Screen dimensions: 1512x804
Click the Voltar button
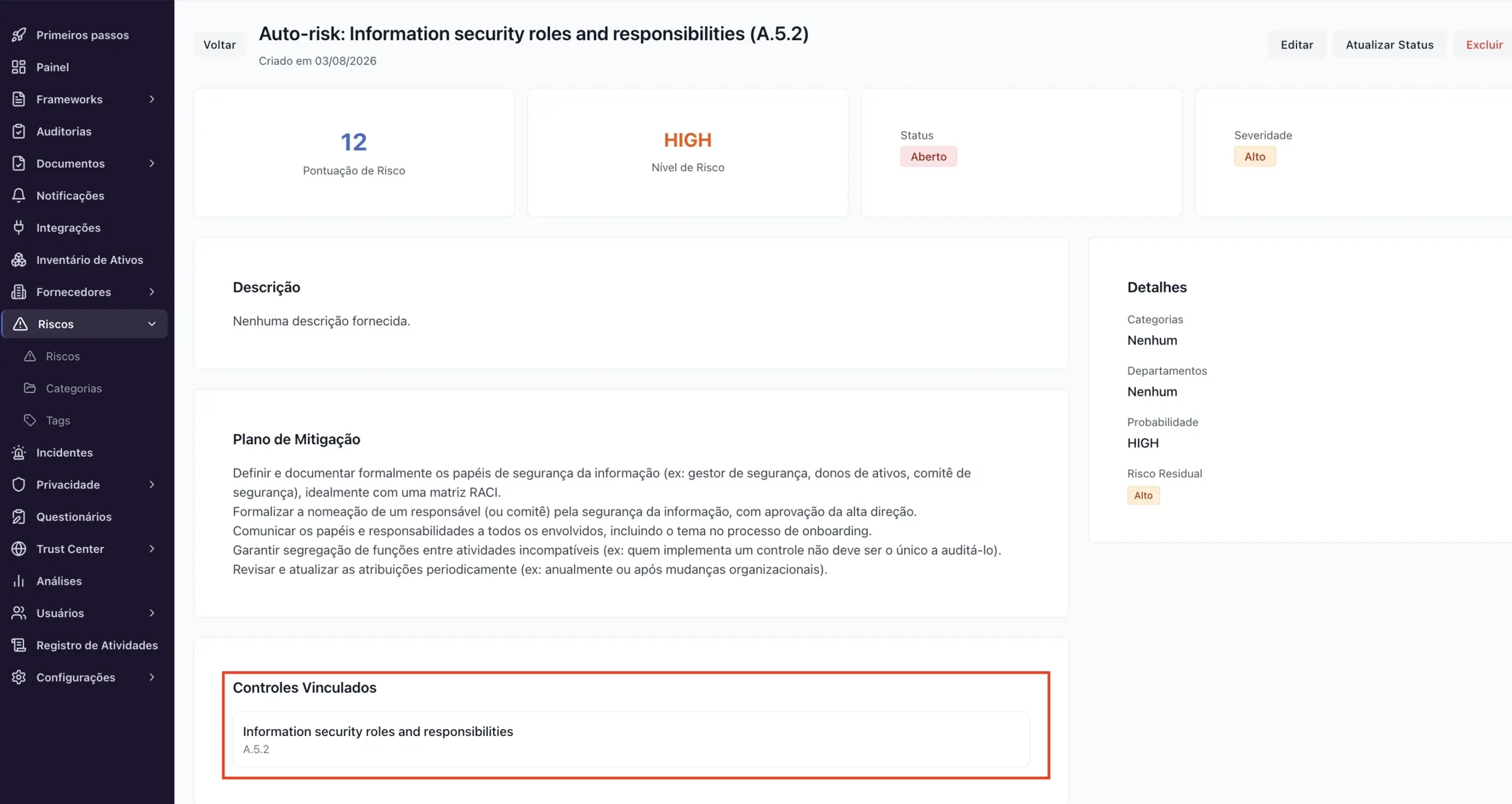coord(219,45)
